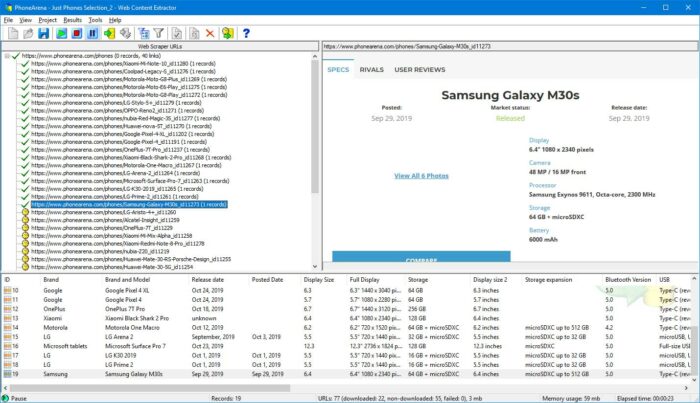700x403 pixels.
Task: Open the Results menu
Action: click(72, 19)
